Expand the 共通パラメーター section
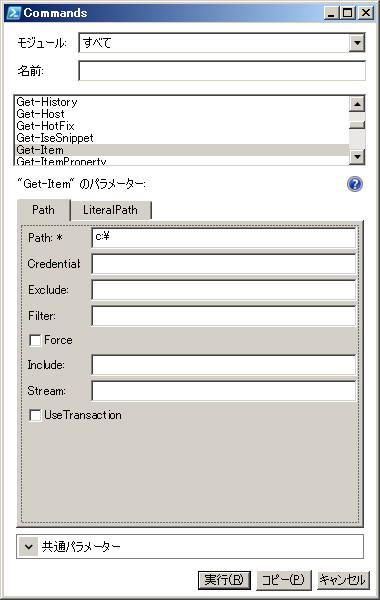Screen dimensions: 380x600 [x=28, y=546]
